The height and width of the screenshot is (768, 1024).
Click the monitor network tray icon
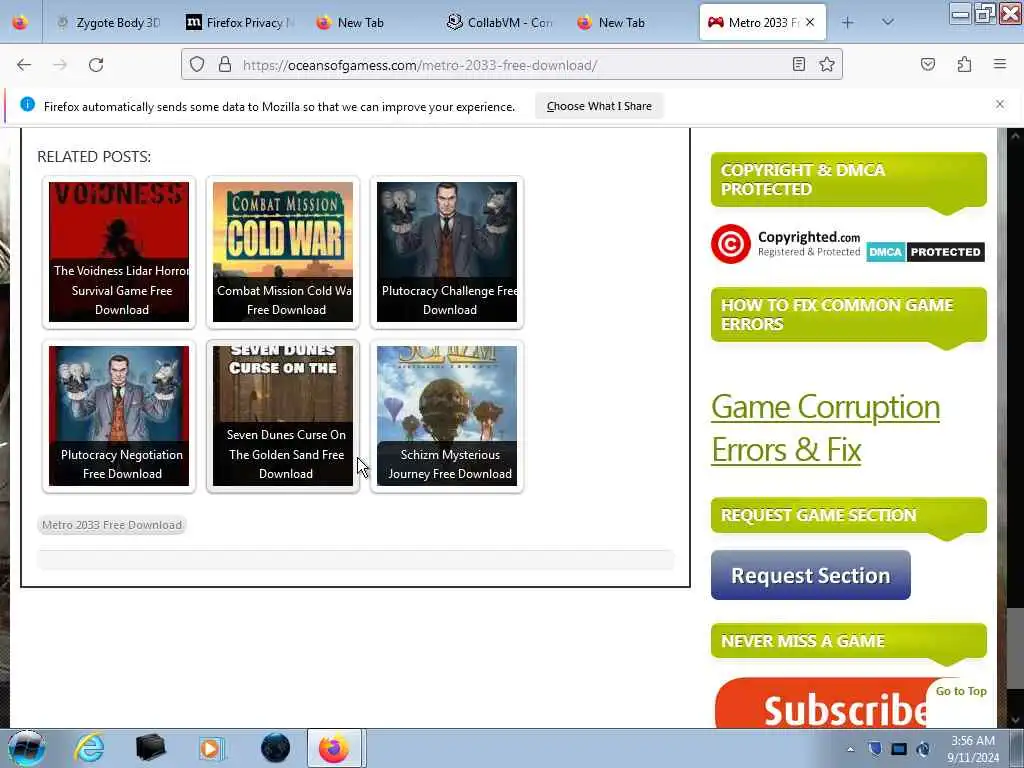899,749
